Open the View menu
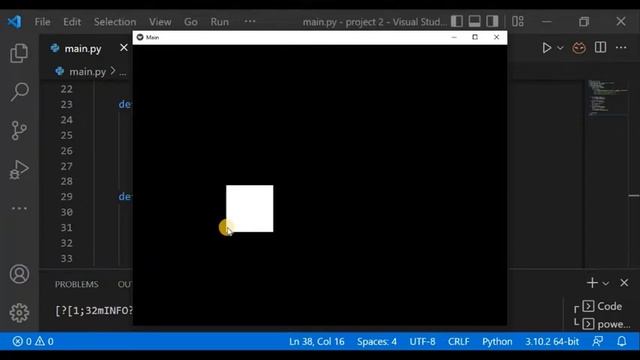Image resolution: width=640 pixels, height=360 pixels. click(160, 22)
